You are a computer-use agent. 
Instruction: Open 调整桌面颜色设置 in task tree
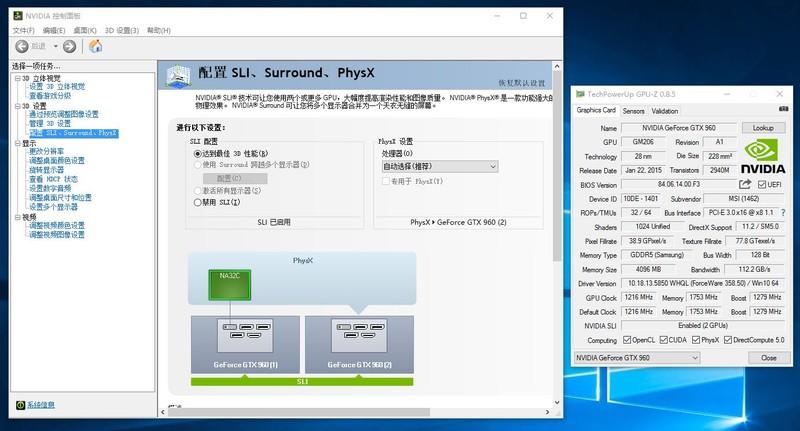pos(57,161)
